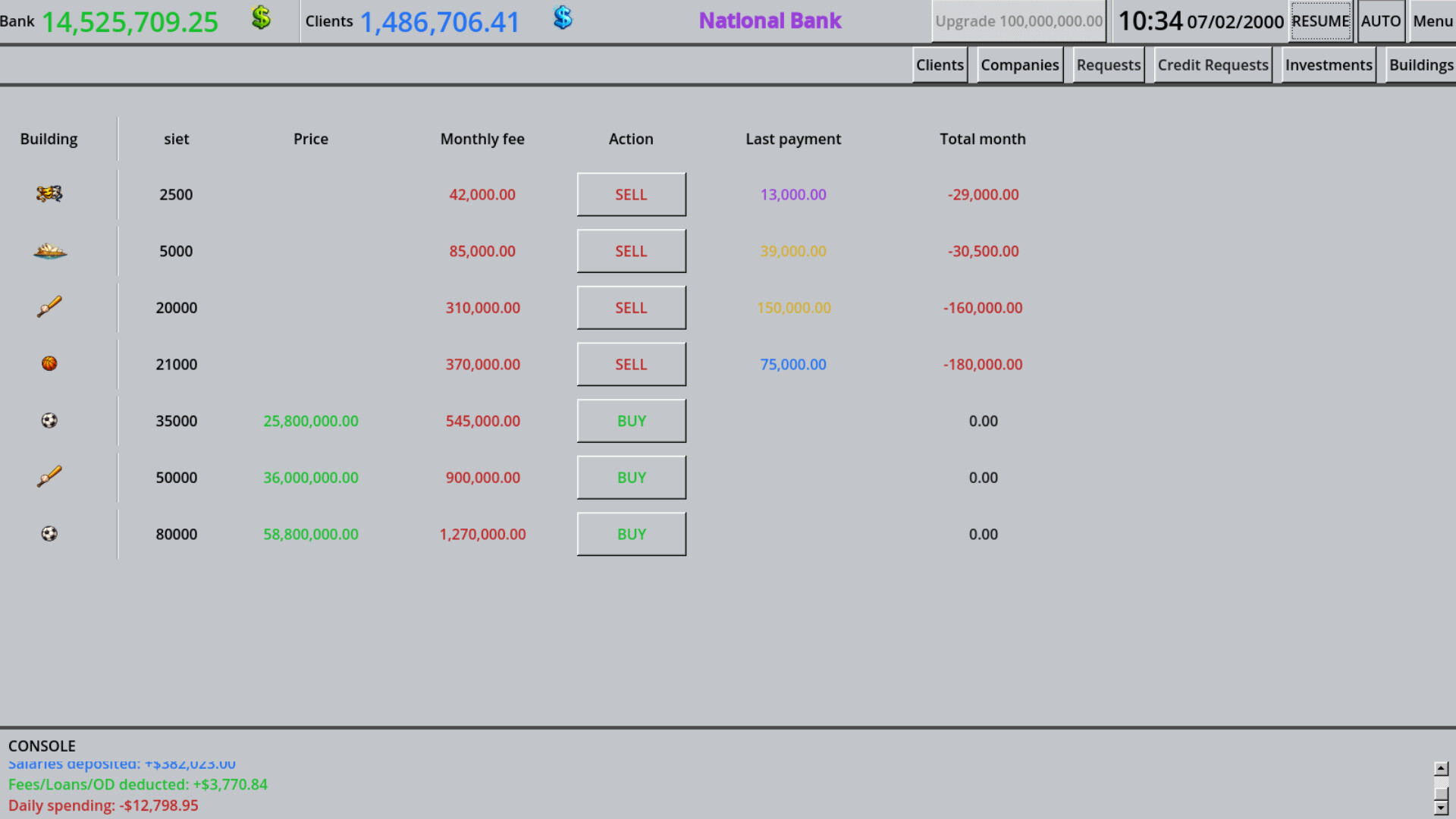This screenshot has height=819, width=1456.
Task: SELL the theater building with 42,000 monthly fee
Action: tap(631, 194)
